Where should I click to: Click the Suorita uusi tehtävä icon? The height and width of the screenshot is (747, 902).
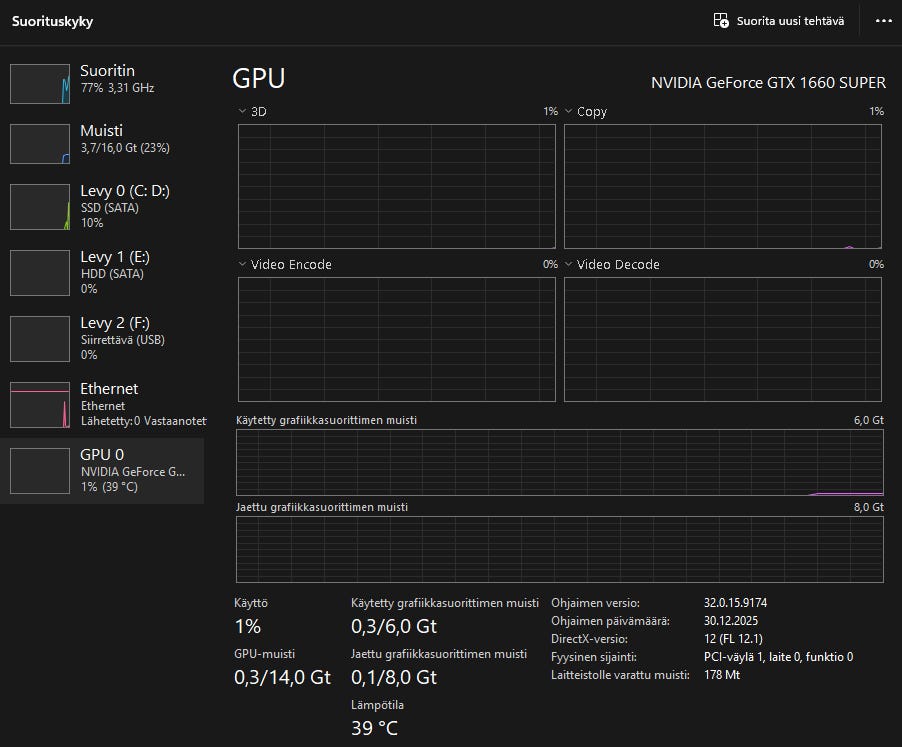tap(721, 21)
